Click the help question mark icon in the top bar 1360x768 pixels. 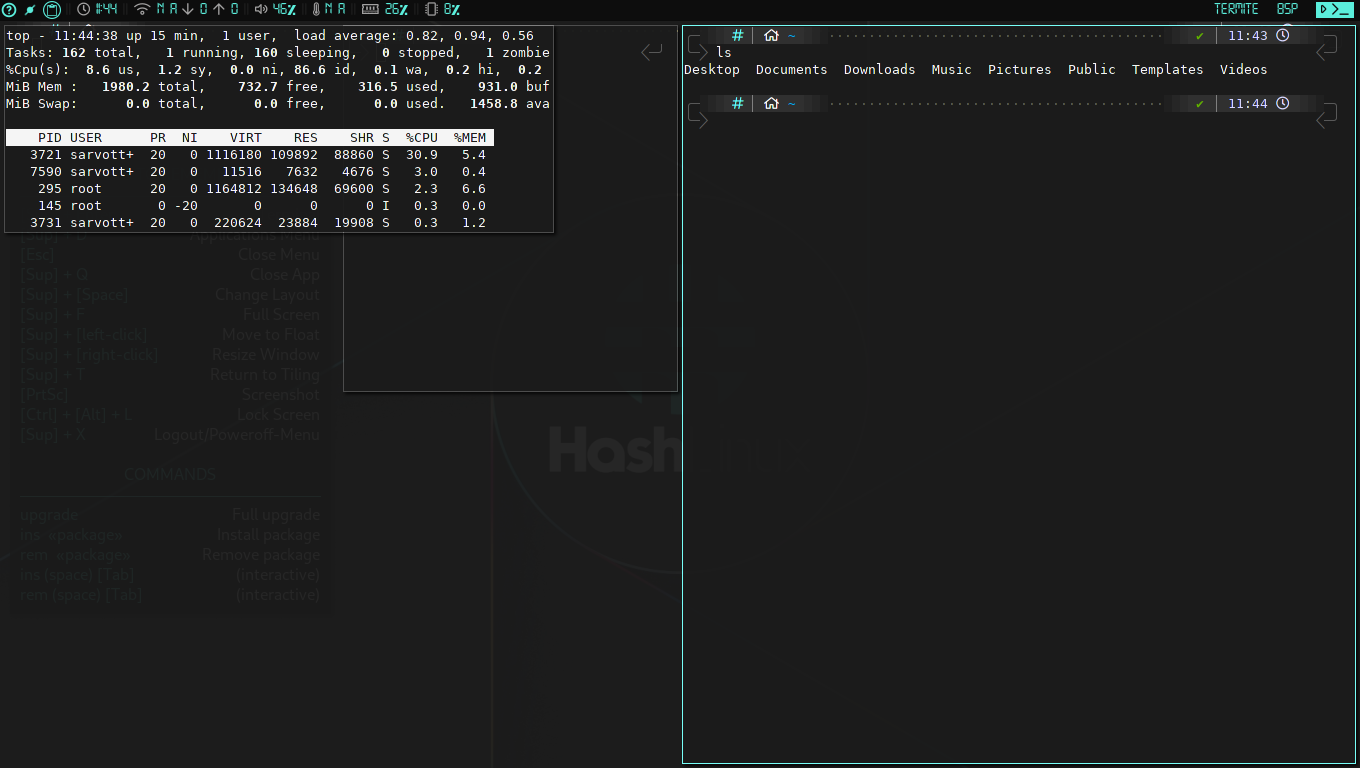(10, 9)
